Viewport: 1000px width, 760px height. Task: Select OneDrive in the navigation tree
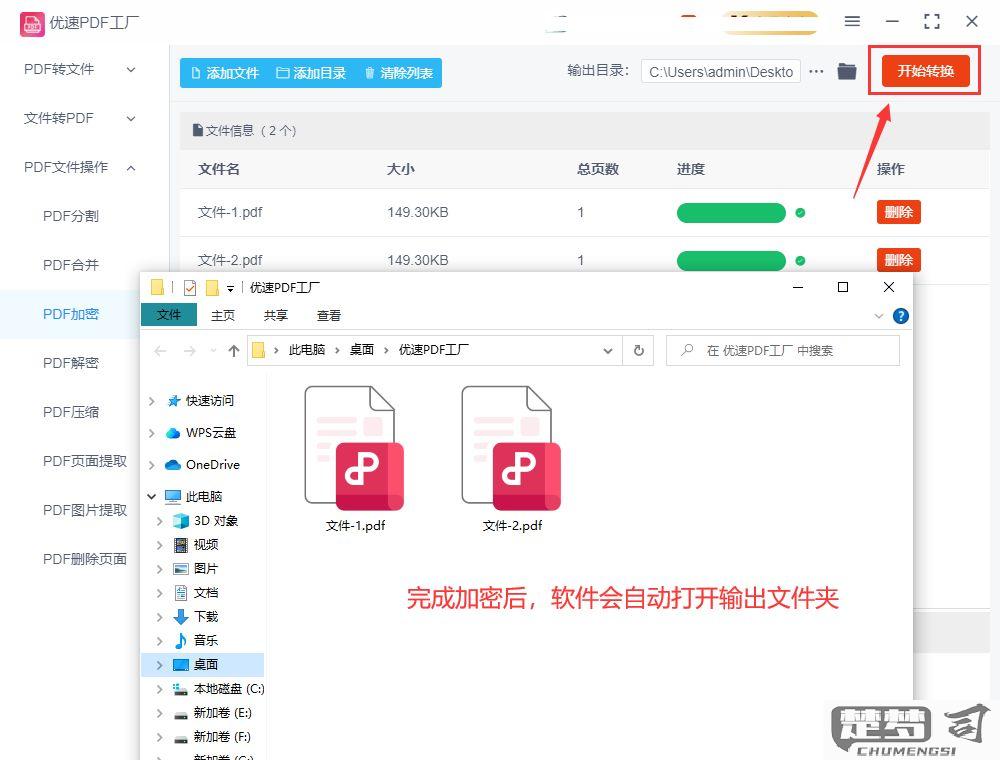tap(212, 465)
